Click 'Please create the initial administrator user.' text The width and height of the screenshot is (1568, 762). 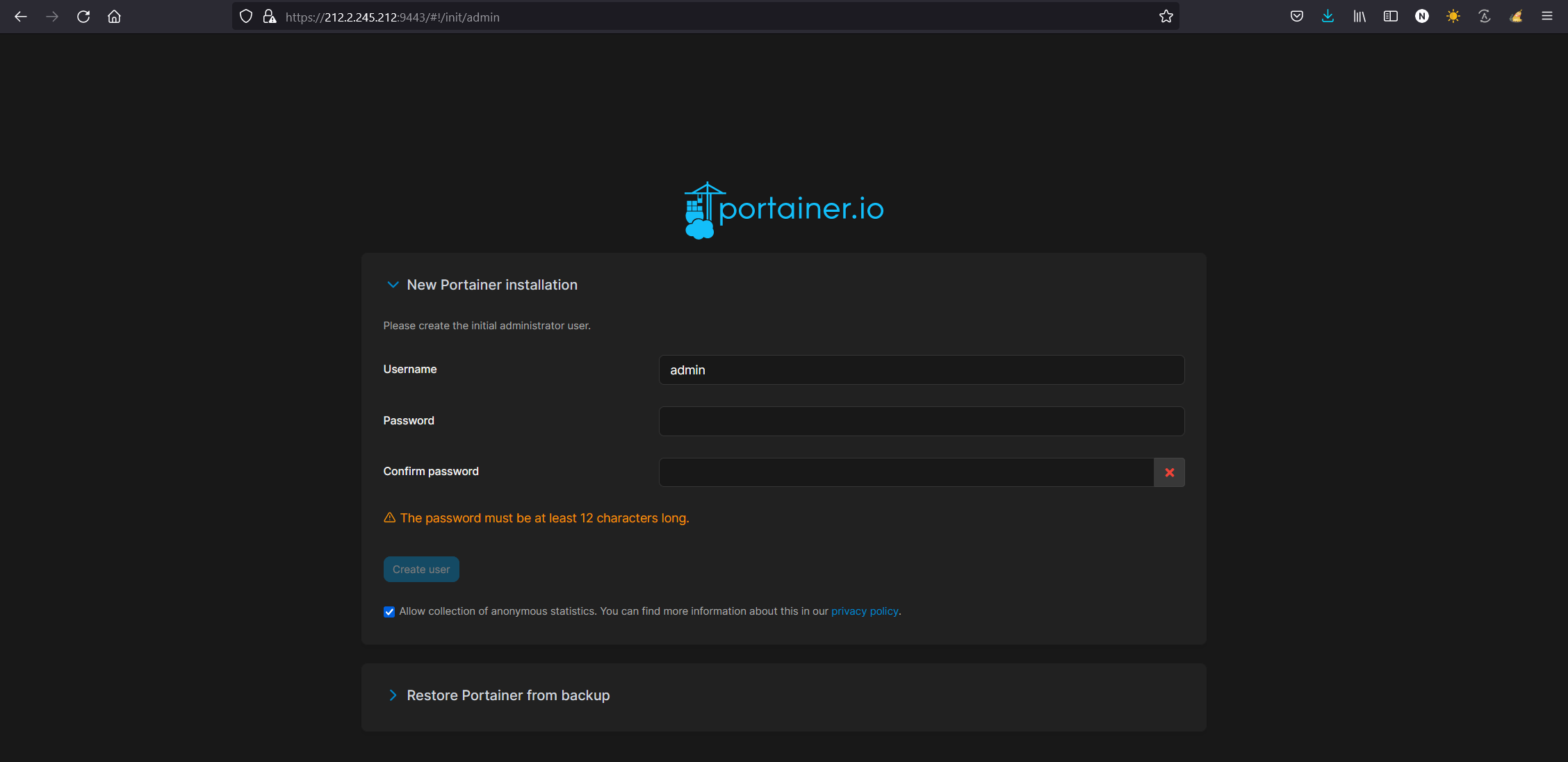pos(487,326)
